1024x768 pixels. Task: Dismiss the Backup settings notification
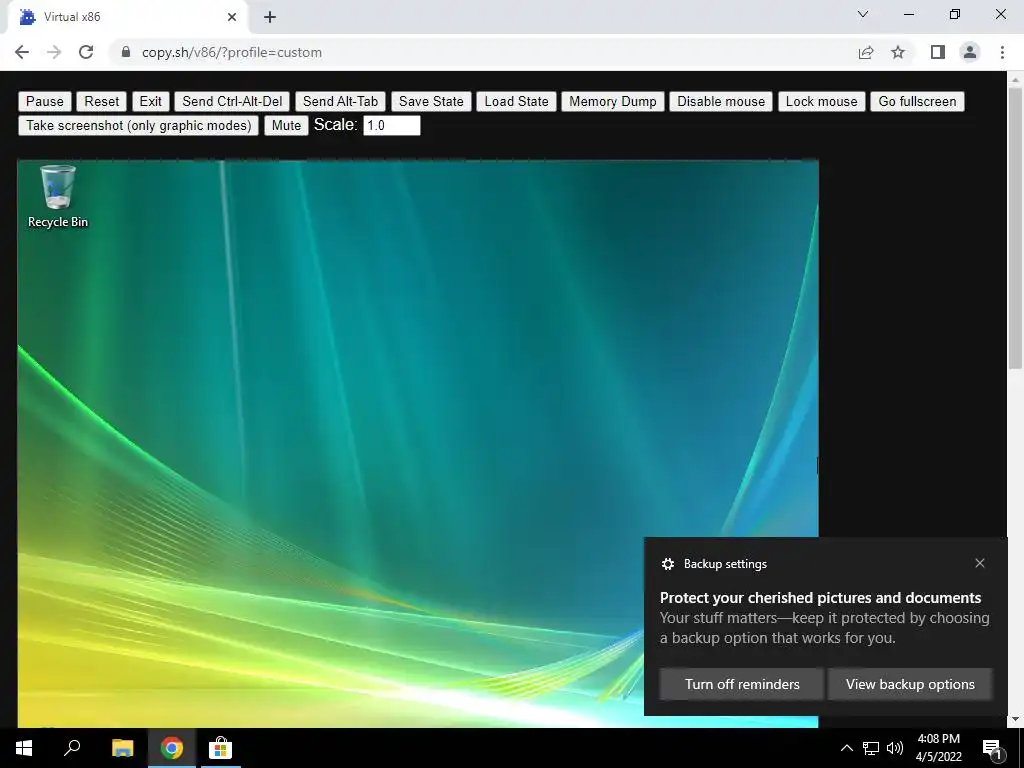[980, 563]
